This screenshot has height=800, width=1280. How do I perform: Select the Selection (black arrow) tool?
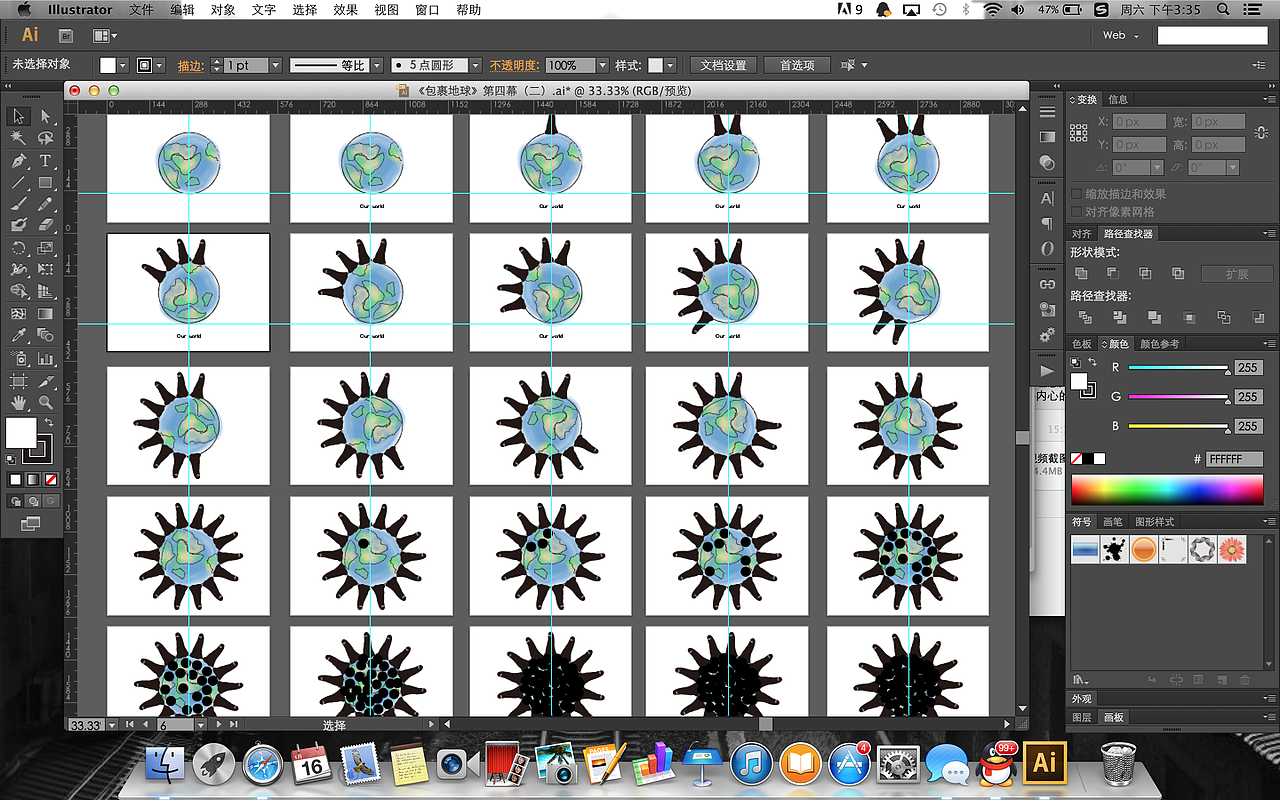click(x=19, y=116)
